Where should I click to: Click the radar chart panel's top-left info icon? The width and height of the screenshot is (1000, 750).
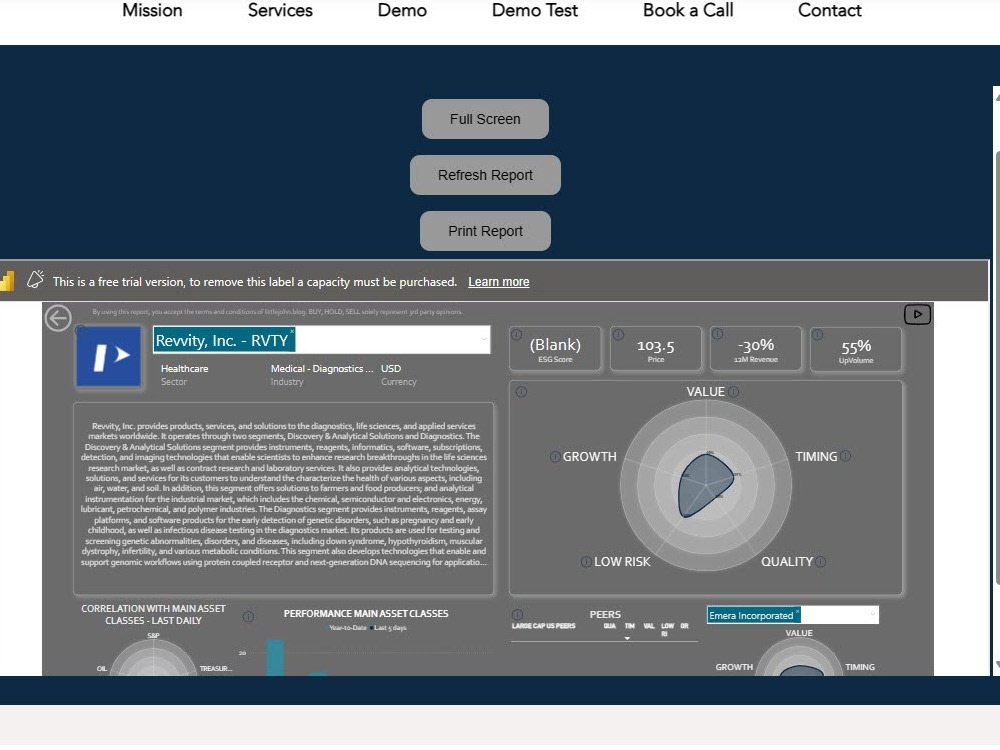[521, 392]
